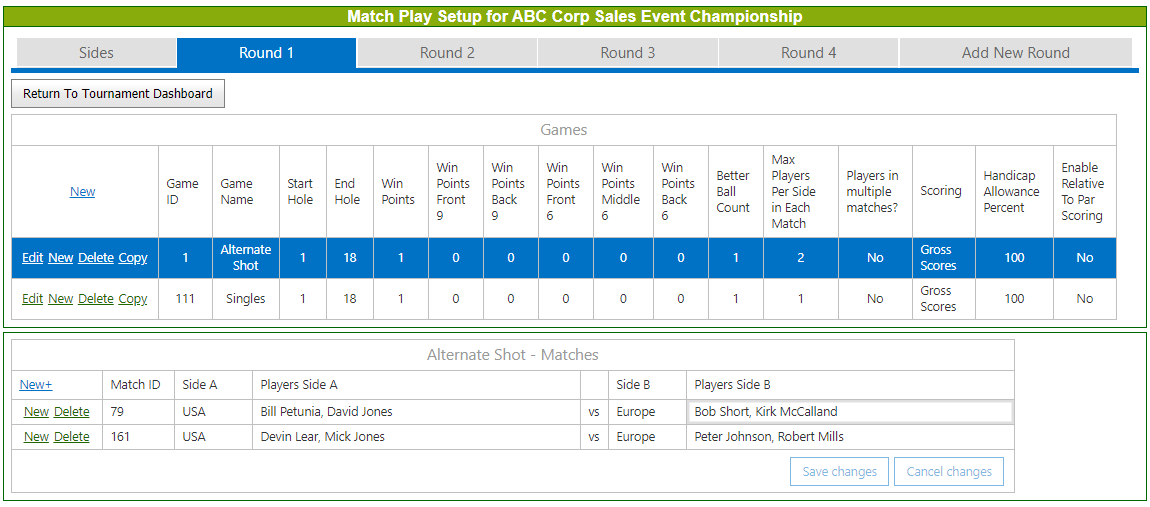Screen dimensions: 1150x507
Task: Click Players Side B field for match 79
Action: 850,412
